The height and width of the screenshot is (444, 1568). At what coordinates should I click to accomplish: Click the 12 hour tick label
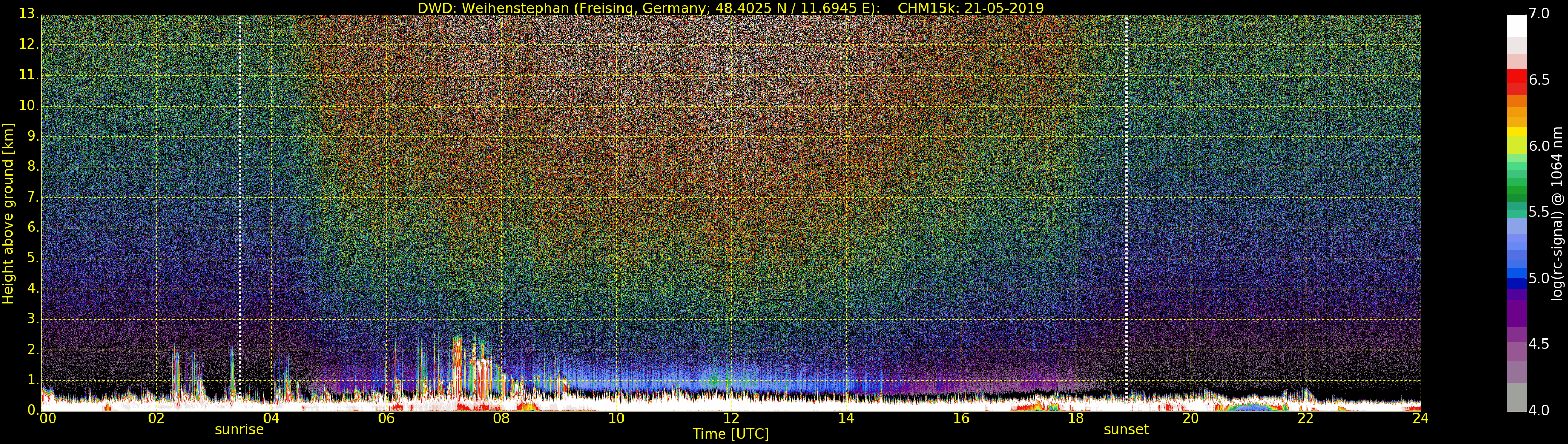pyautogui.click(x=731, y=418)
